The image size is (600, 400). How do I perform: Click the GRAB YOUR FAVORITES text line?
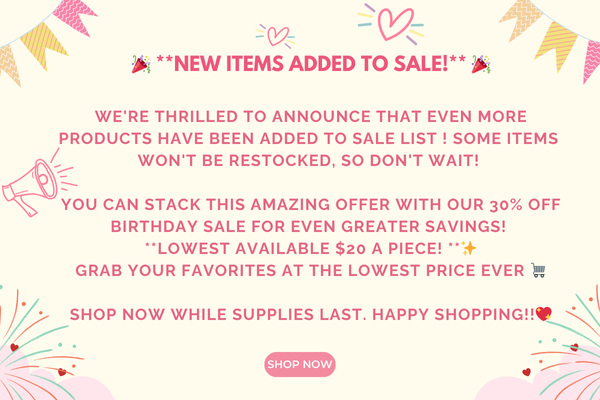pyautogui.click(x=300, y=271)
